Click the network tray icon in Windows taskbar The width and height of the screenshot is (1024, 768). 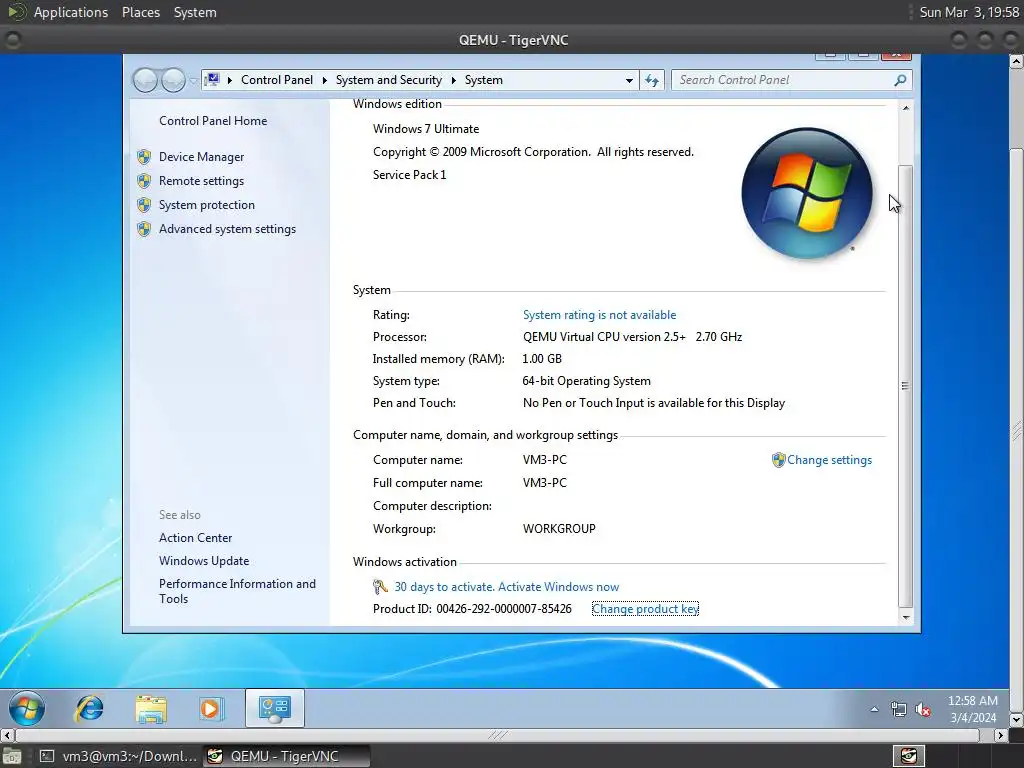(x=899, y=709)
